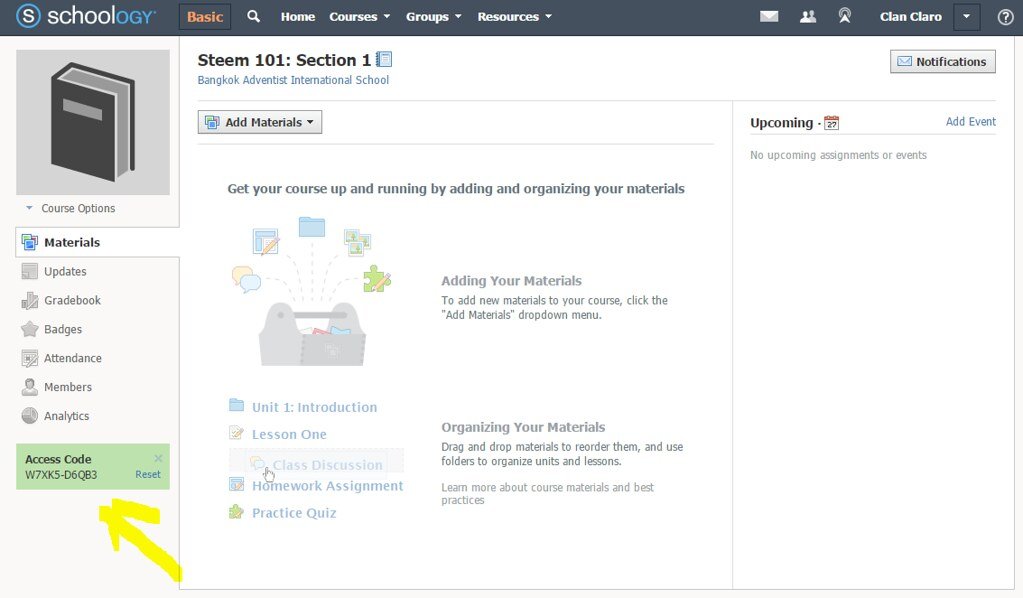Click the help question mark icon
The height and width of the screenshot is (598, 1023).
[1005, 17]
